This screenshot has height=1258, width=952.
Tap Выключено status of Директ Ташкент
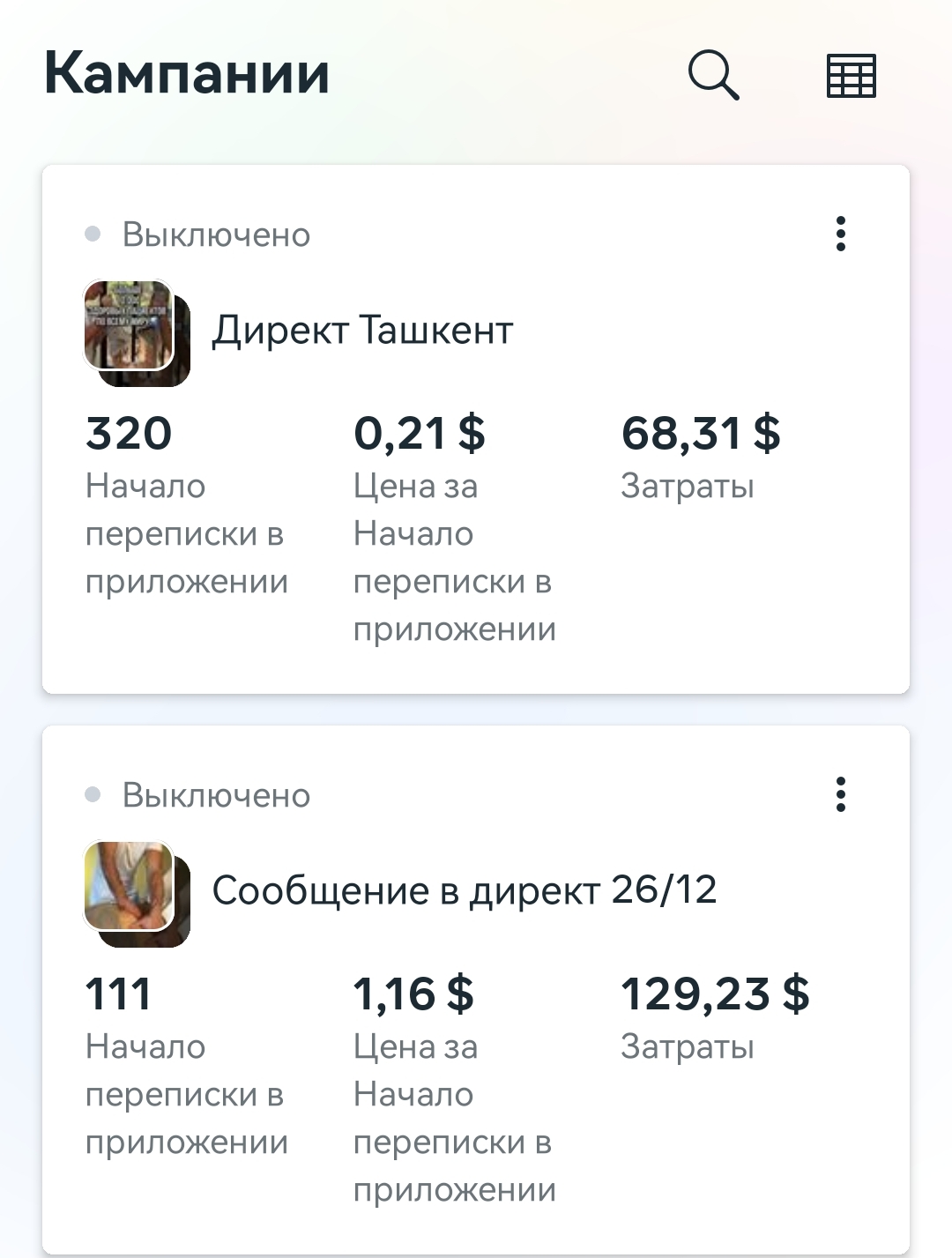(x=216, y=234)
